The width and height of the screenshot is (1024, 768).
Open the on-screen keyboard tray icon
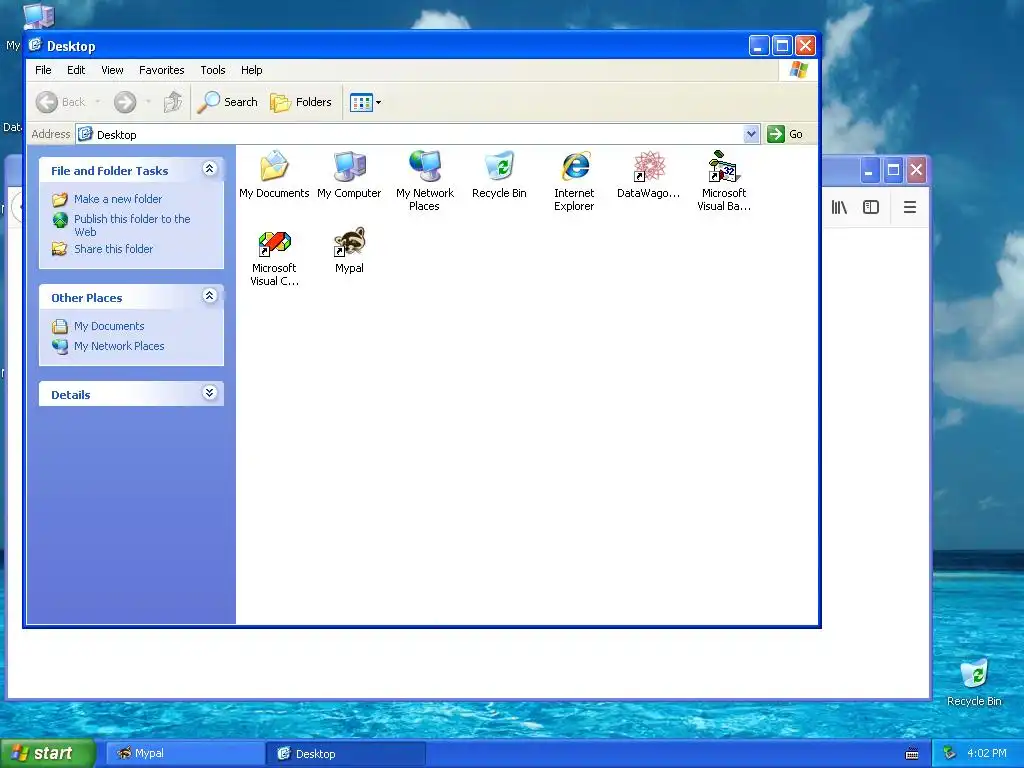[x=912, y=754]
